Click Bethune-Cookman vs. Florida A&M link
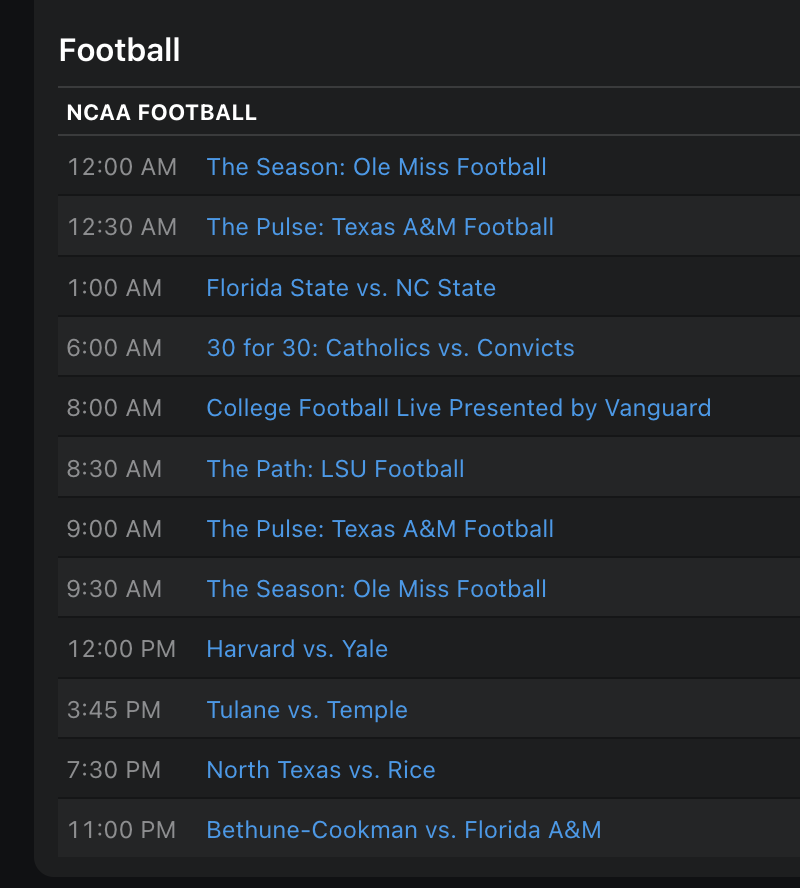This screenshot has height=888, width=800. pos(404,830)
